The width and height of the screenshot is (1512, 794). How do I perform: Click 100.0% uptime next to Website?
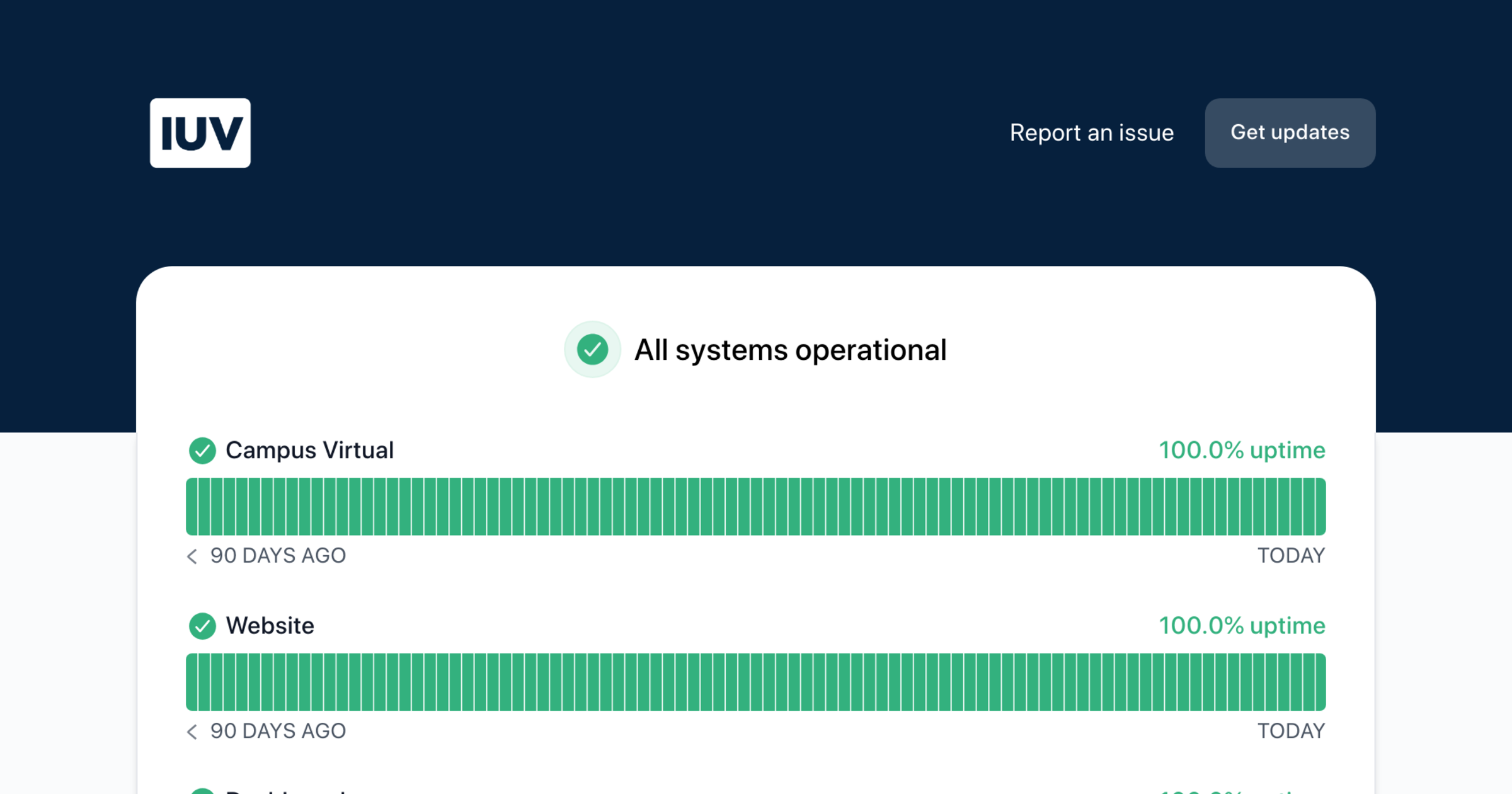1241,625
